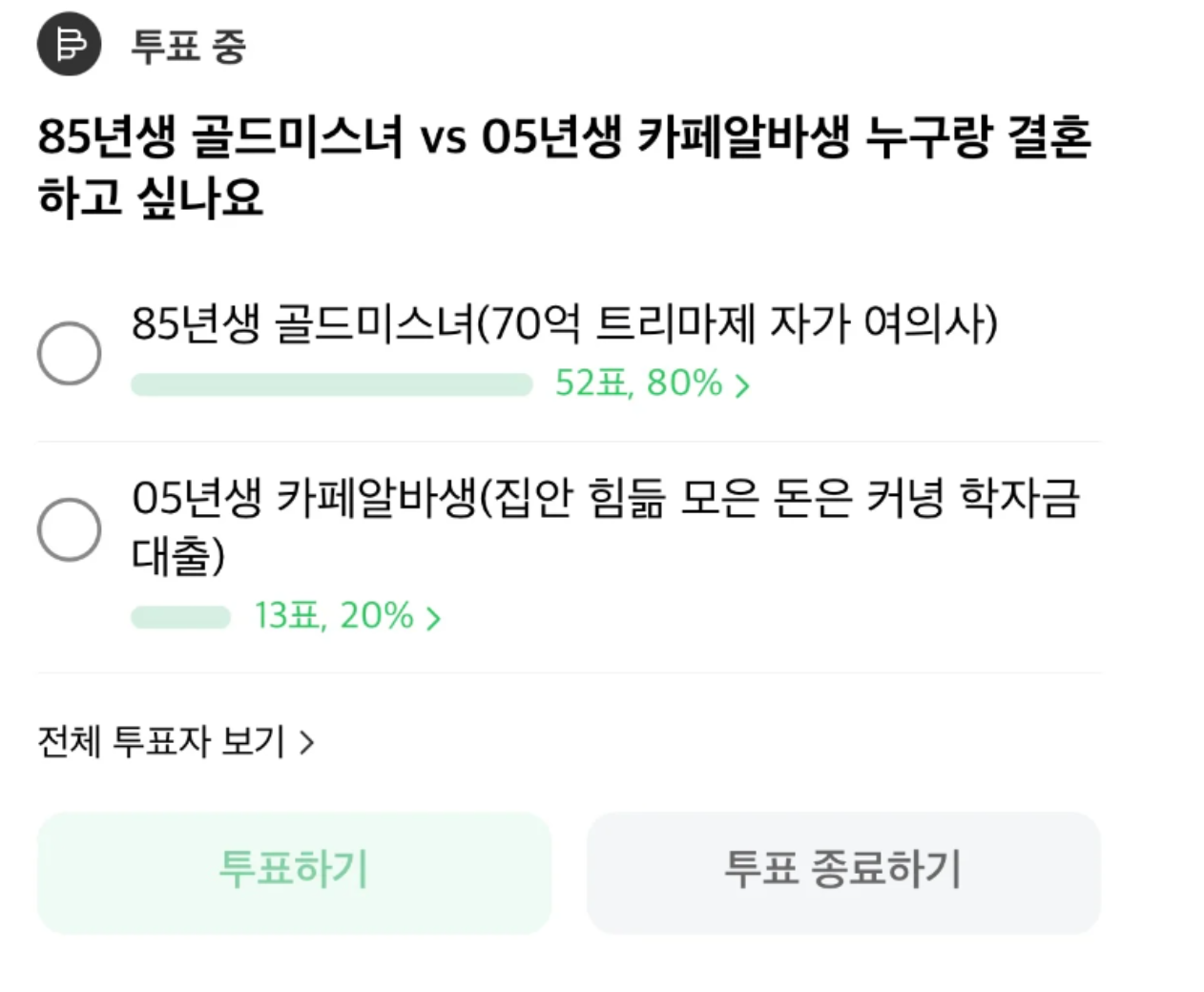
Task: Click the 하고 싶나요 title line
Action: click(150, 198)
